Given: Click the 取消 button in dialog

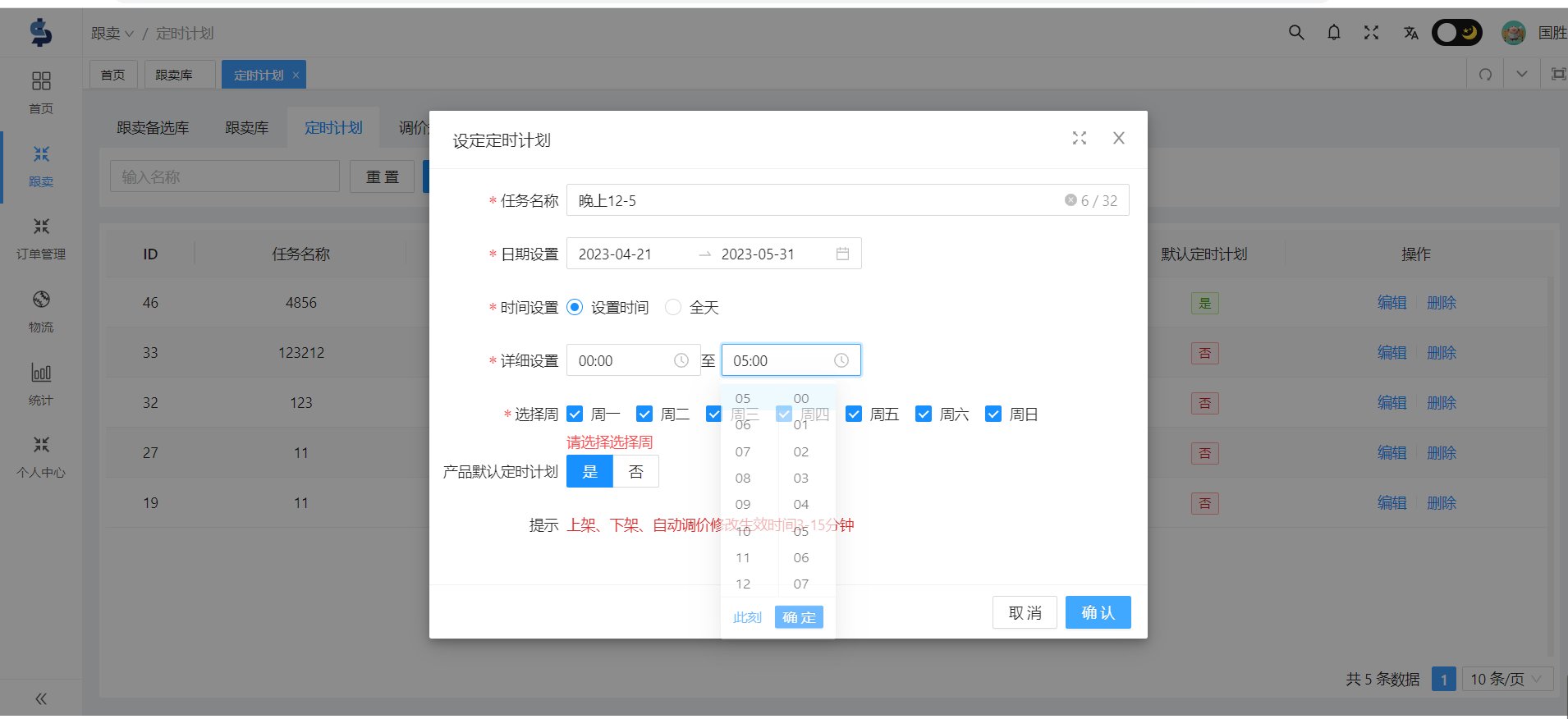Looking at the screenshot, I should 1025,612.
